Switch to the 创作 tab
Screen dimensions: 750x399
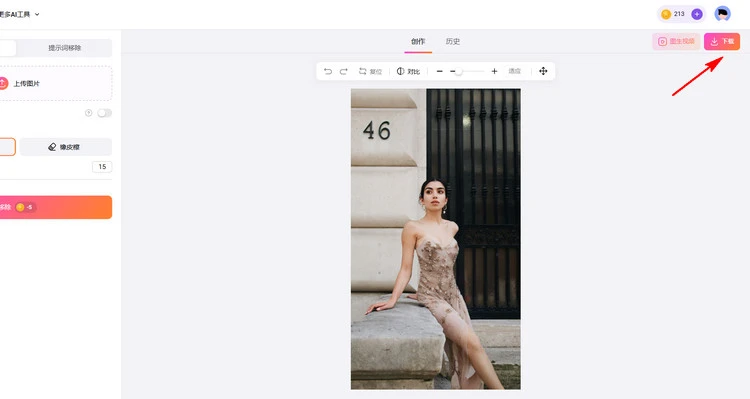[418, 42]
